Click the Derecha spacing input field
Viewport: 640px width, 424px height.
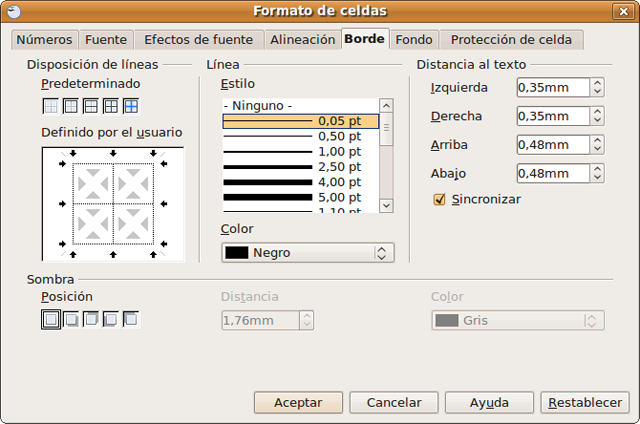pyautogui.click(x=552, y=116)
